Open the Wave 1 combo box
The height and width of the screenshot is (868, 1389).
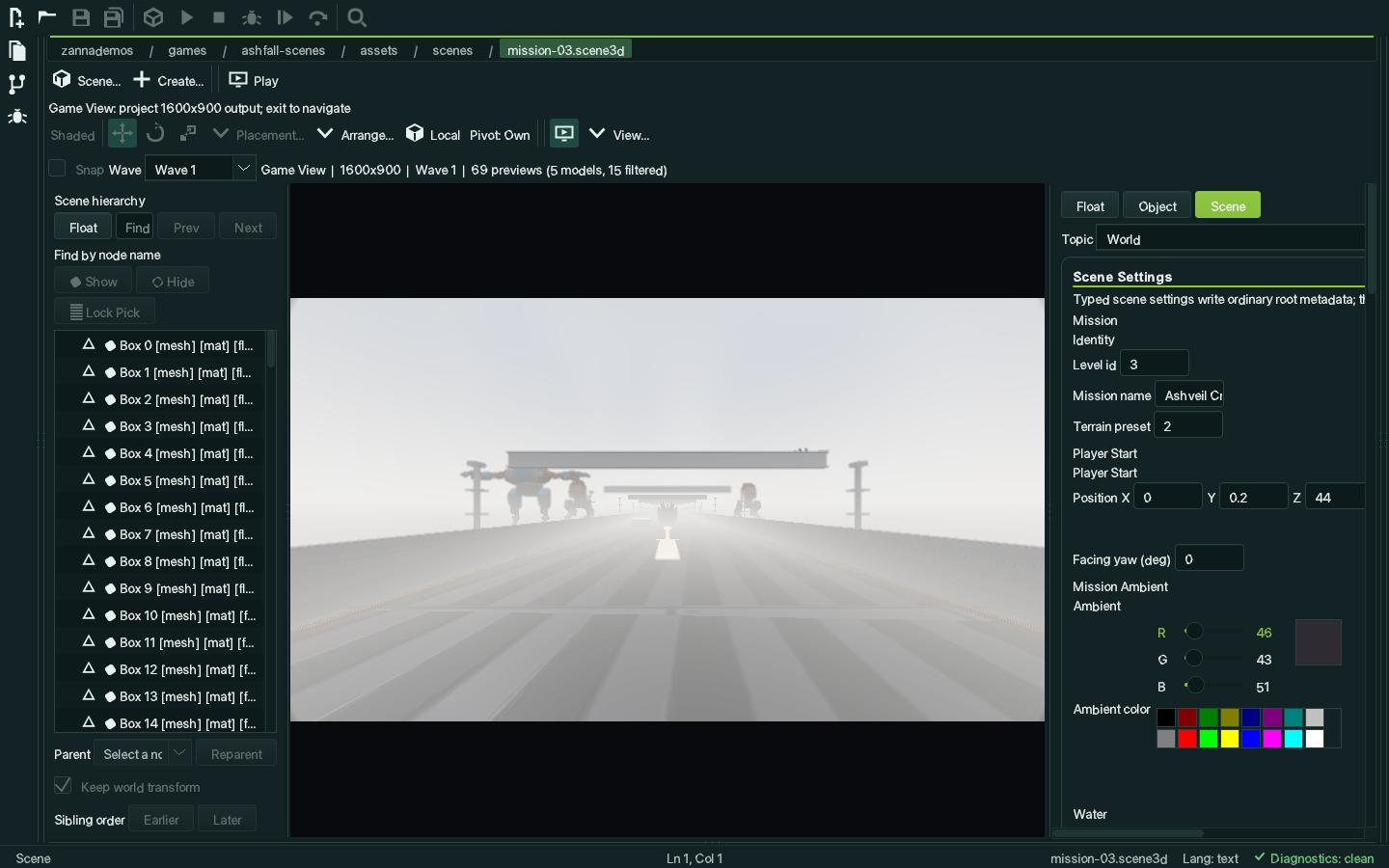(201, 168)
